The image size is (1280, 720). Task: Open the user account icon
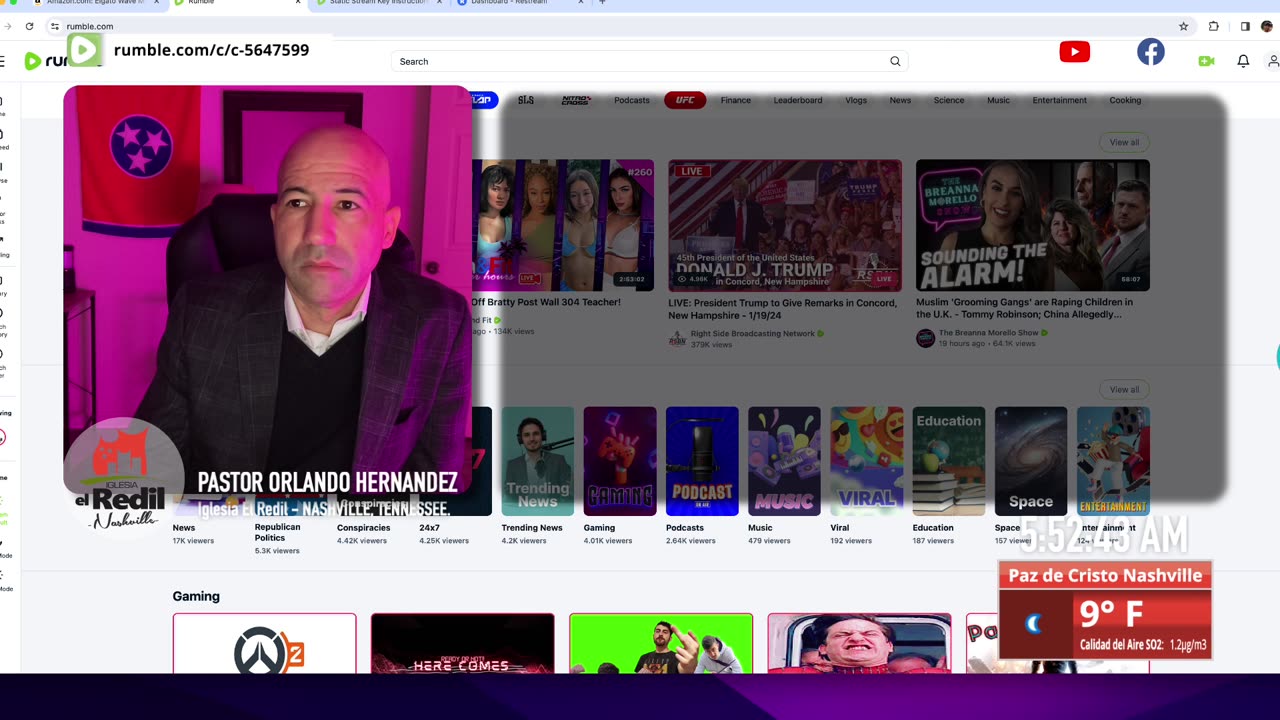[1273, 61]
